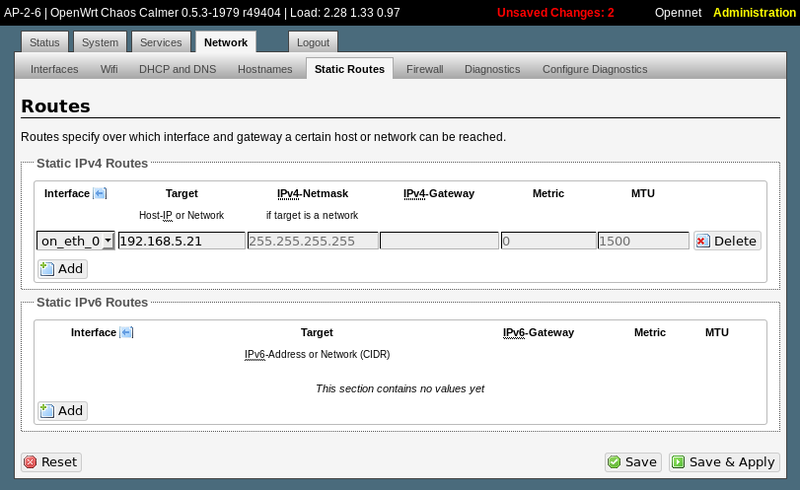The height and width of the screenshot is (490, 800).
Task: Click the Administration link in header
Action: (755, 13)
